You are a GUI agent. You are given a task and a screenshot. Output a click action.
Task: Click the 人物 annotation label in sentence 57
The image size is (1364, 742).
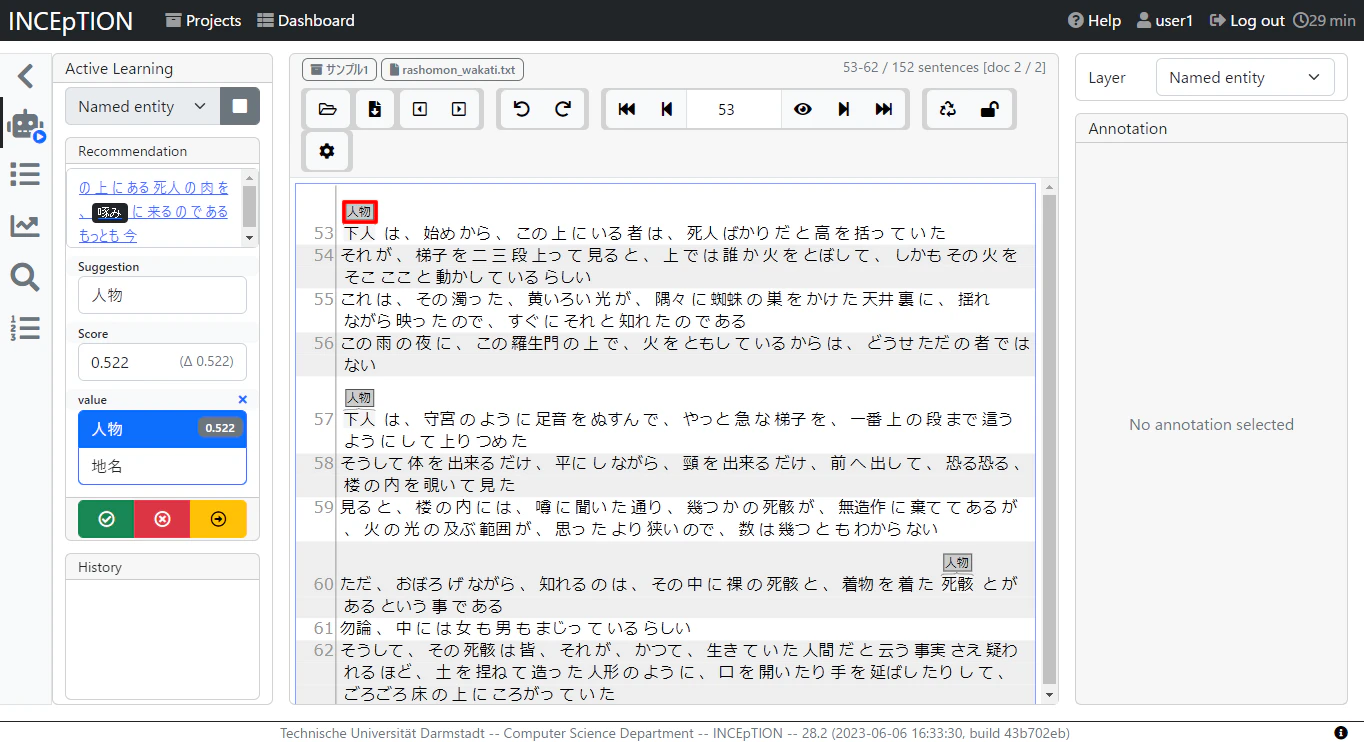359,397
